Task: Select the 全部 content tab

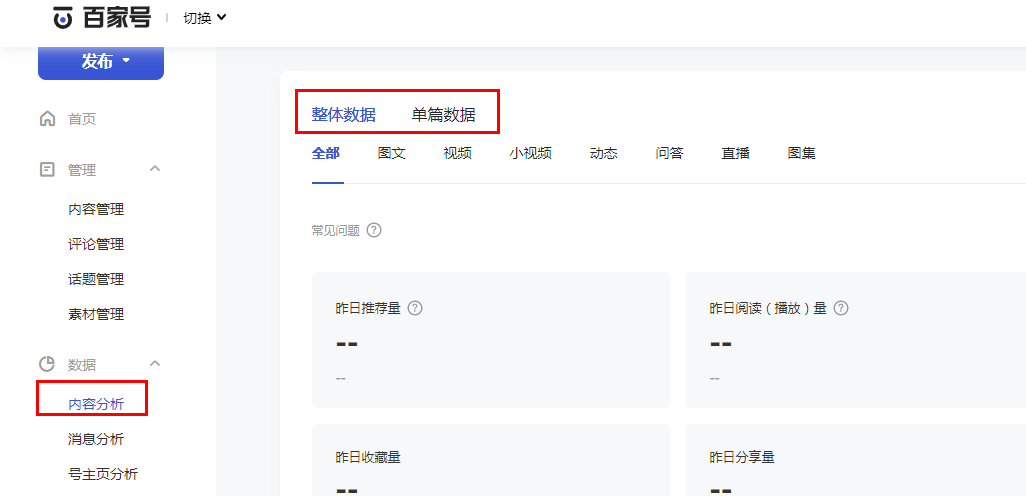Action: click(x=326, y=154)
